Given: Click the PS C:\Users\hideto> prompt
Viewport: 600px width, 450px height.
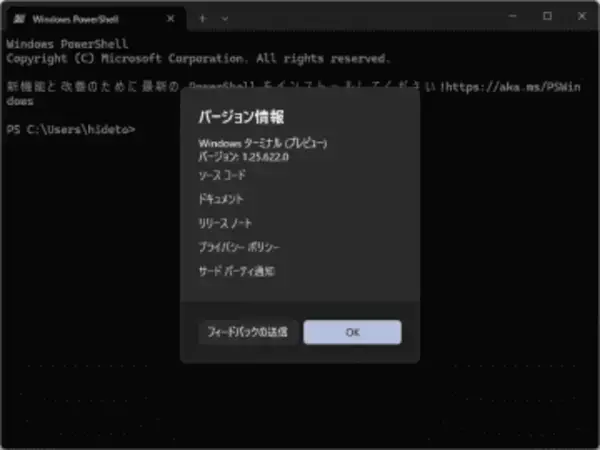Looking at the screenshot, I should [x=71, y=130].
